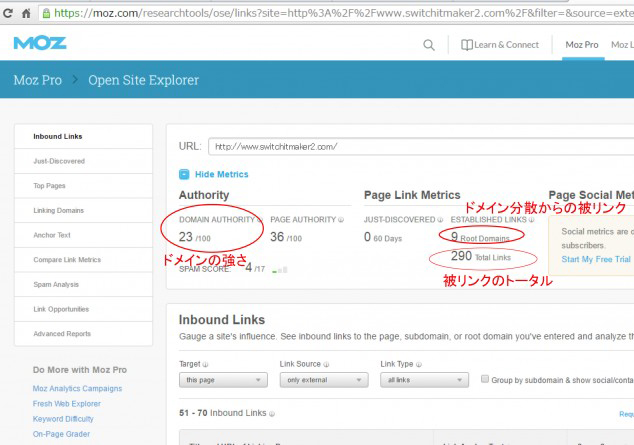Screen dimensions: 634x445
Task: Select Linking Domains in sidebar
Action: coord(83,211)
